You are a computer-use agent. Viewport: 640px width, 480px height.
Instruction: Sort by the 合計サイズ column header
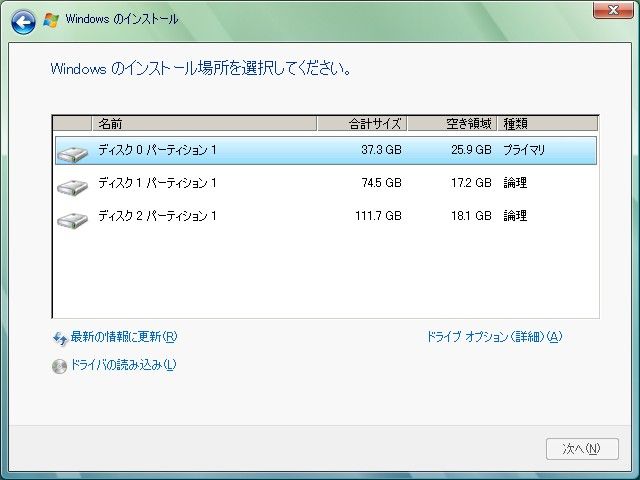coord(361,123)
